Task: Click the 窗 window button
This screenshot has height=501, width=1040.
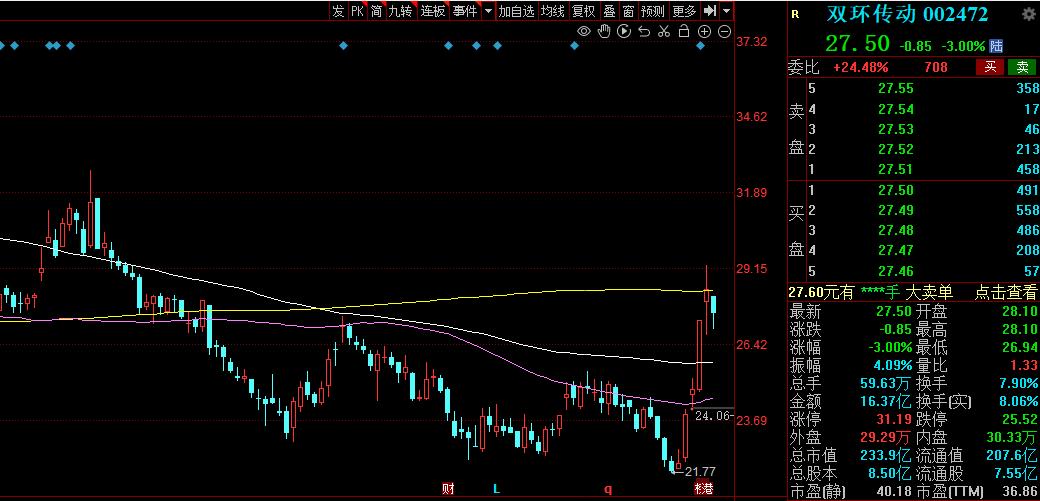Action: [628, 11]
